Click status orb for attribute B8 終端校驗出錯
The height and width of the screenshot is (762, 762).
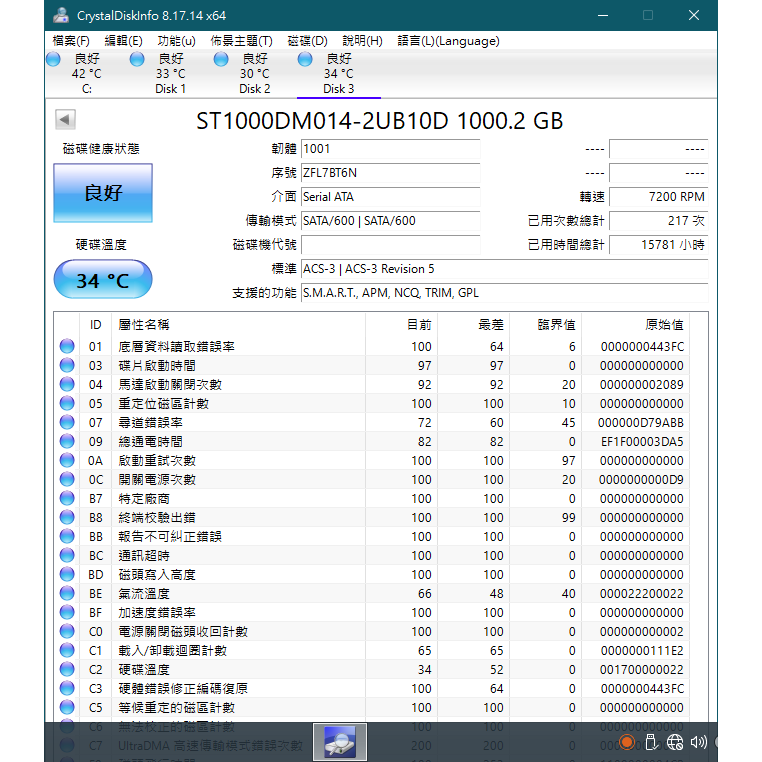67,517
